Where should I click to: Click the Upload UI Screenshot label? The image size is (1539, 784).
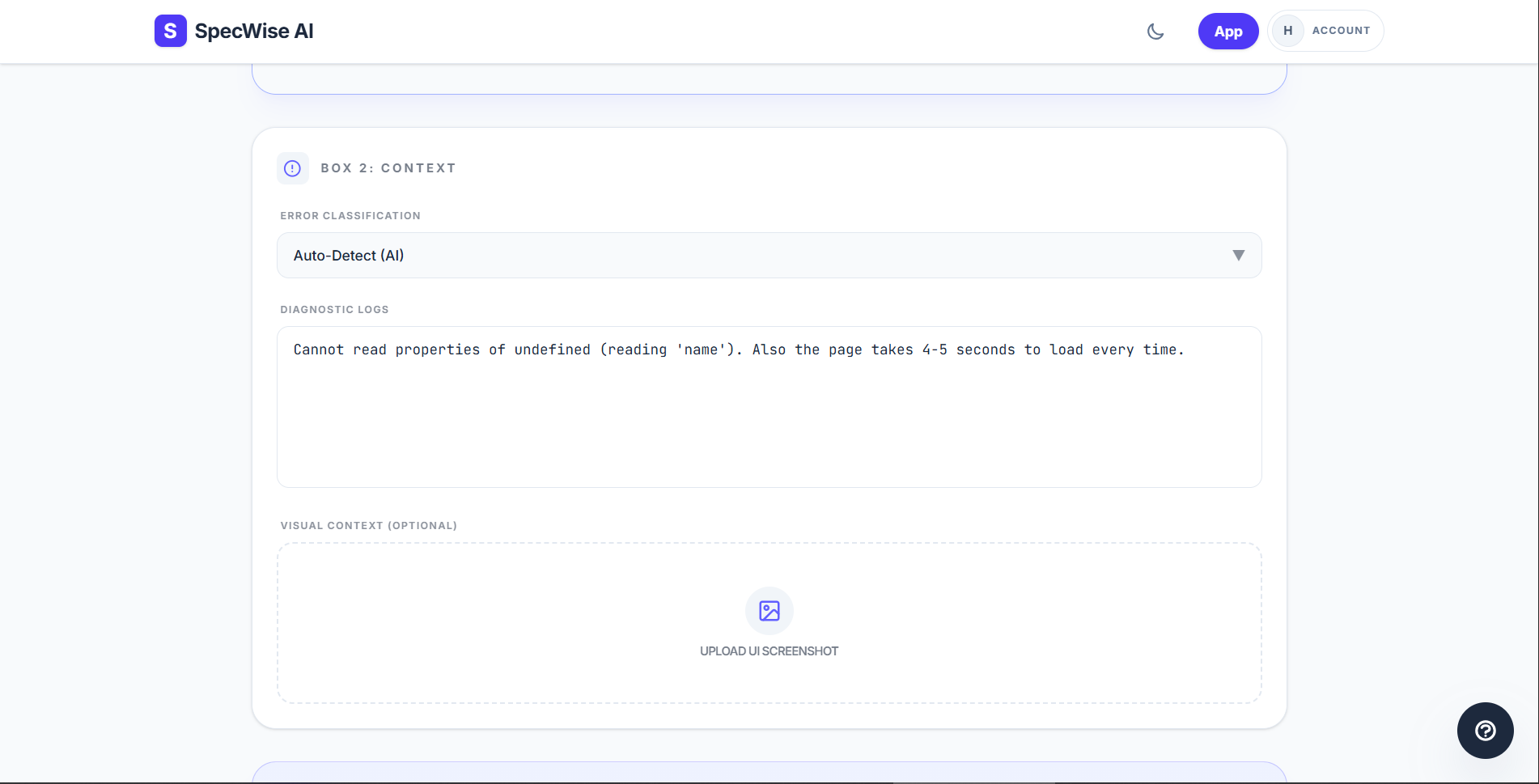coord(769,651)
